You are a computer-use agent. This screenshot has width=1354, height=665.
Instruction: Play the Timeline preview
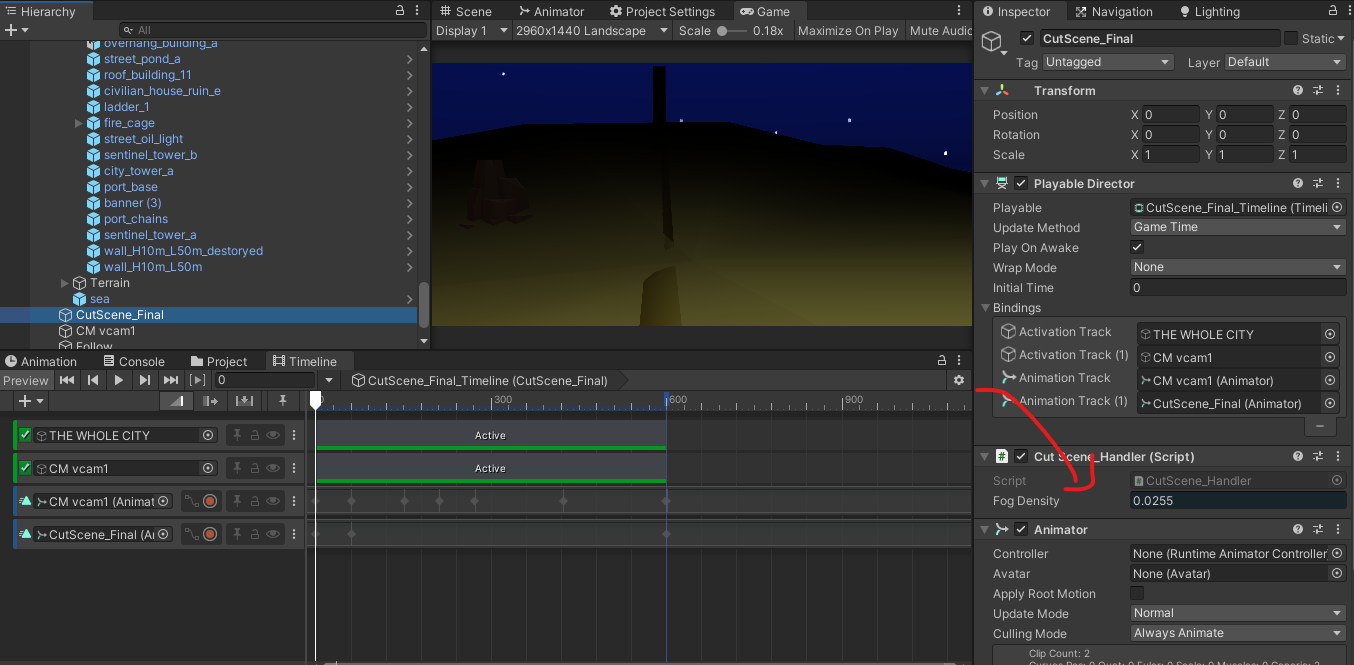pyautogui.click(x=119, y=380)
